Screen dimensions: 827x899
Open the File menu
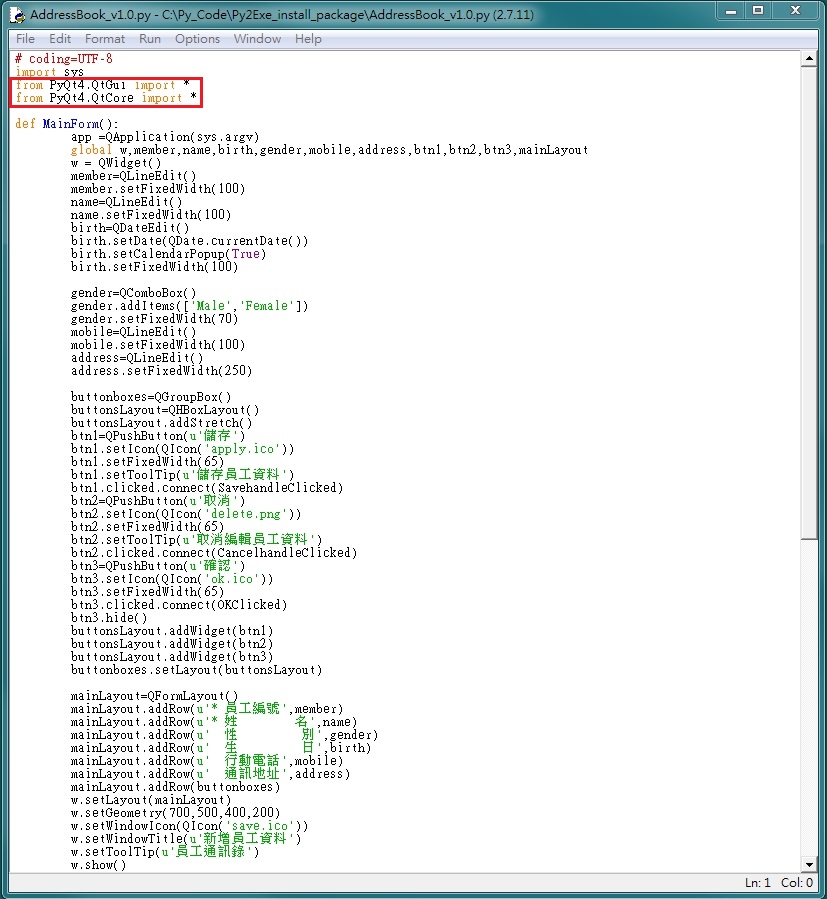pos(24,39)
